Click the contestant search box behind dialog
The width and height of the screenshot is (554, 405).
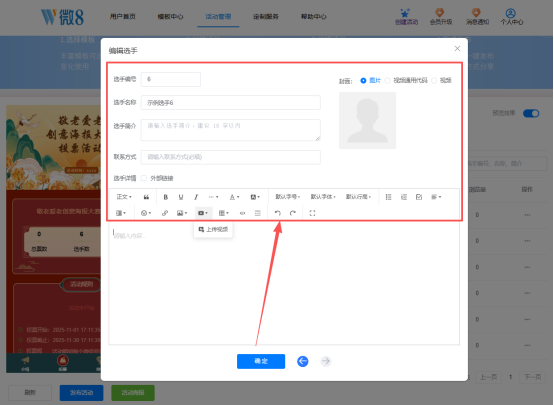tap(507, 164)
